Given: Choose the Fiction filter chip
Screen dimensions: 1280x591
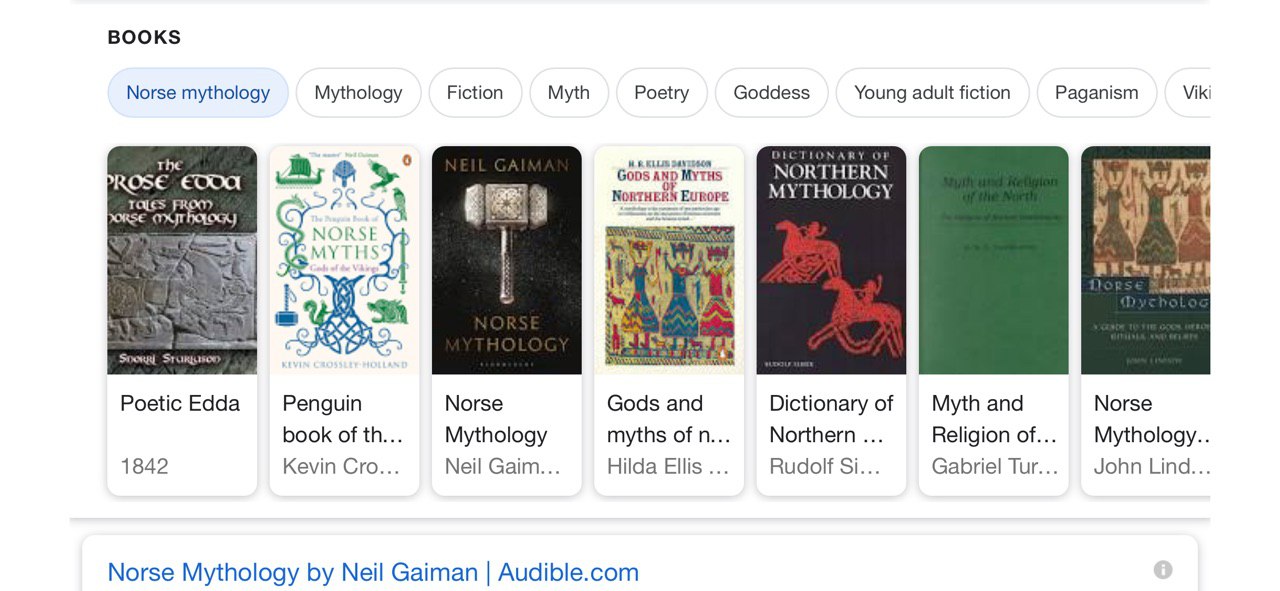Looking at the screenshot, I should tap(475, 93).
